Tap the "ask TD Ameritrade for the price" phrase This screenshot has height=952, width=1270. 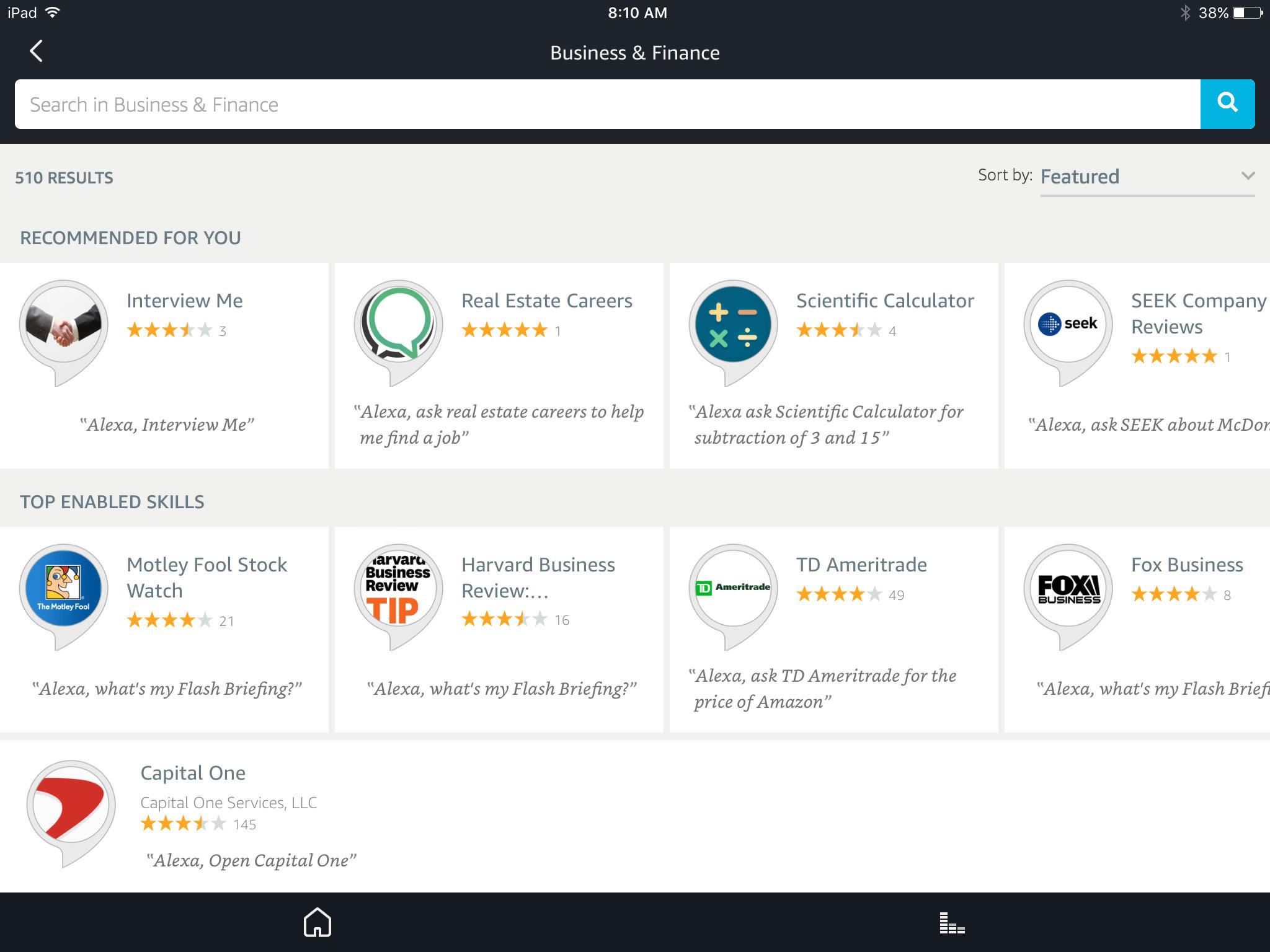point(823,689)
